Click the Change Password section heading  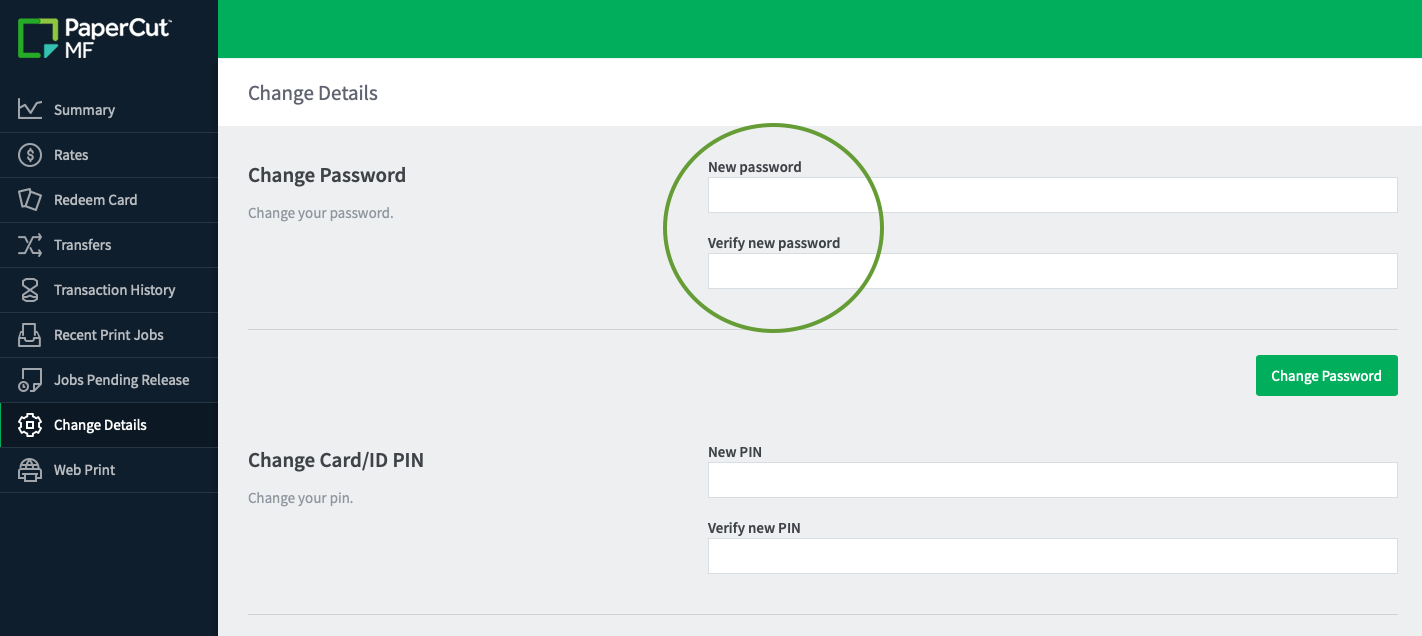click(x=327, y=175)
